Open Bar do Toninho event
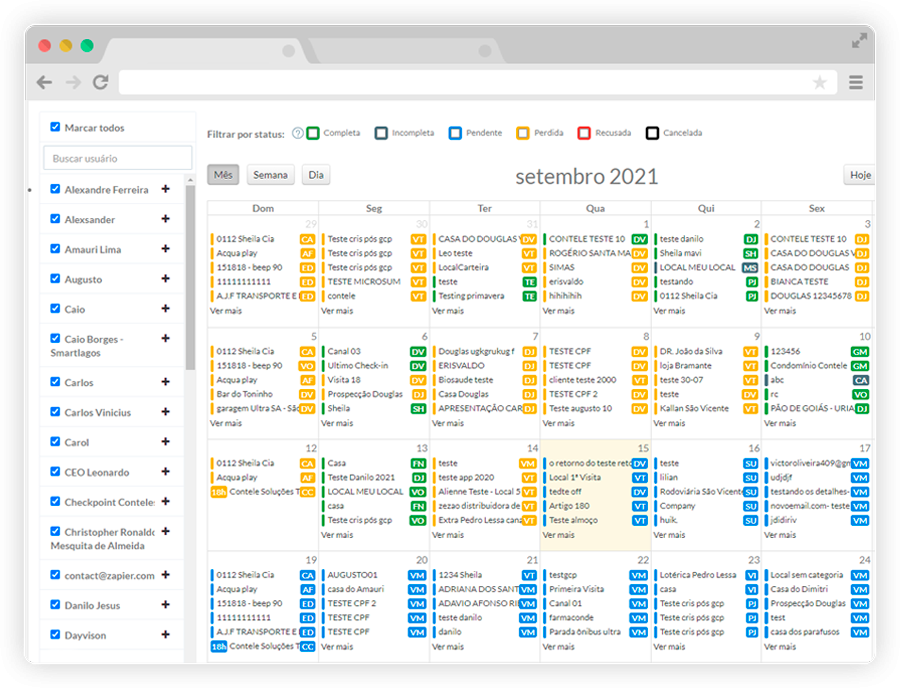This screenshot has height=688, width=900. (263, 394)
